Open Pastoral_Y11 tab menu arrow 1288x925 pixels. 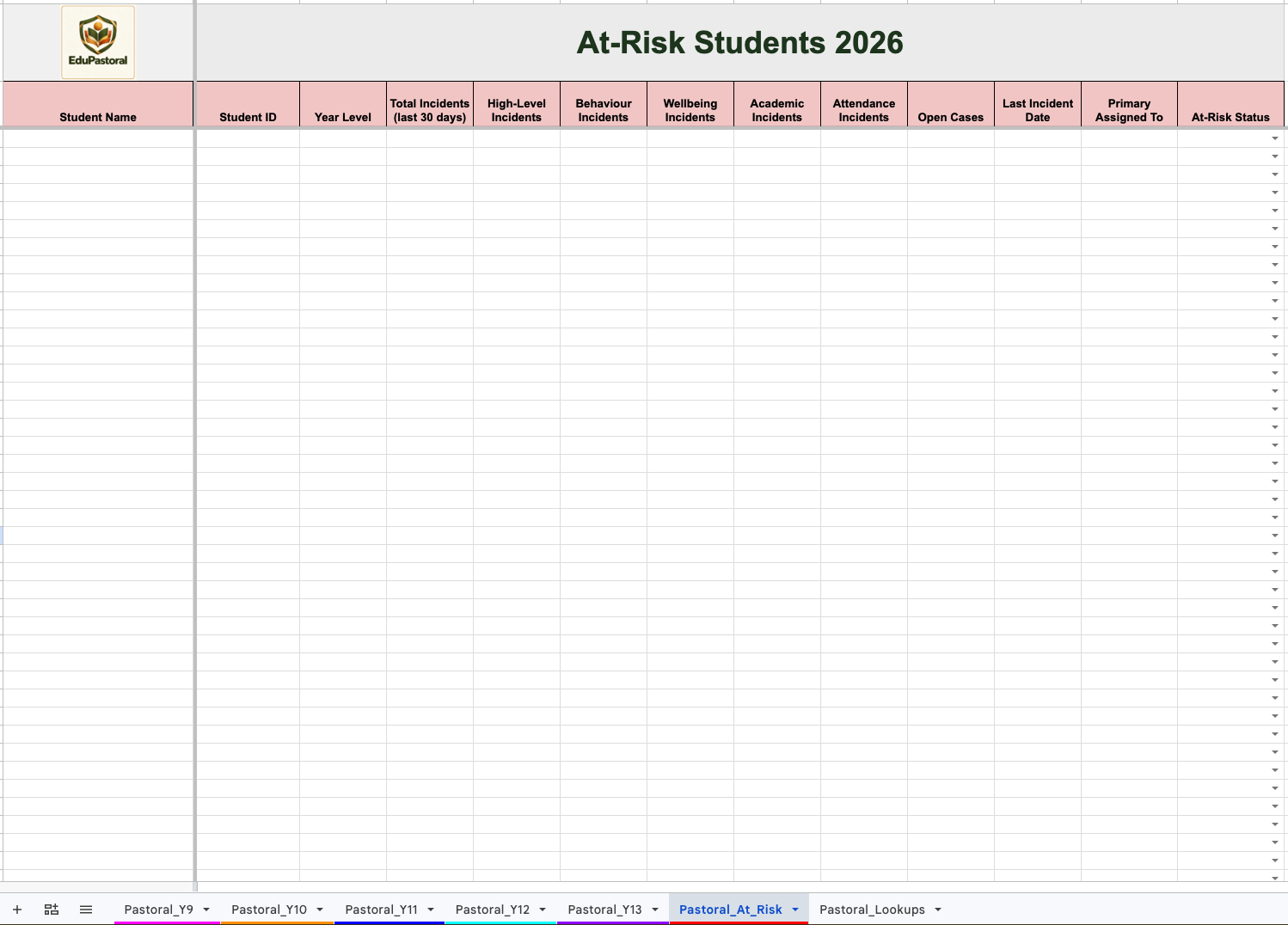tap(431, 910)
